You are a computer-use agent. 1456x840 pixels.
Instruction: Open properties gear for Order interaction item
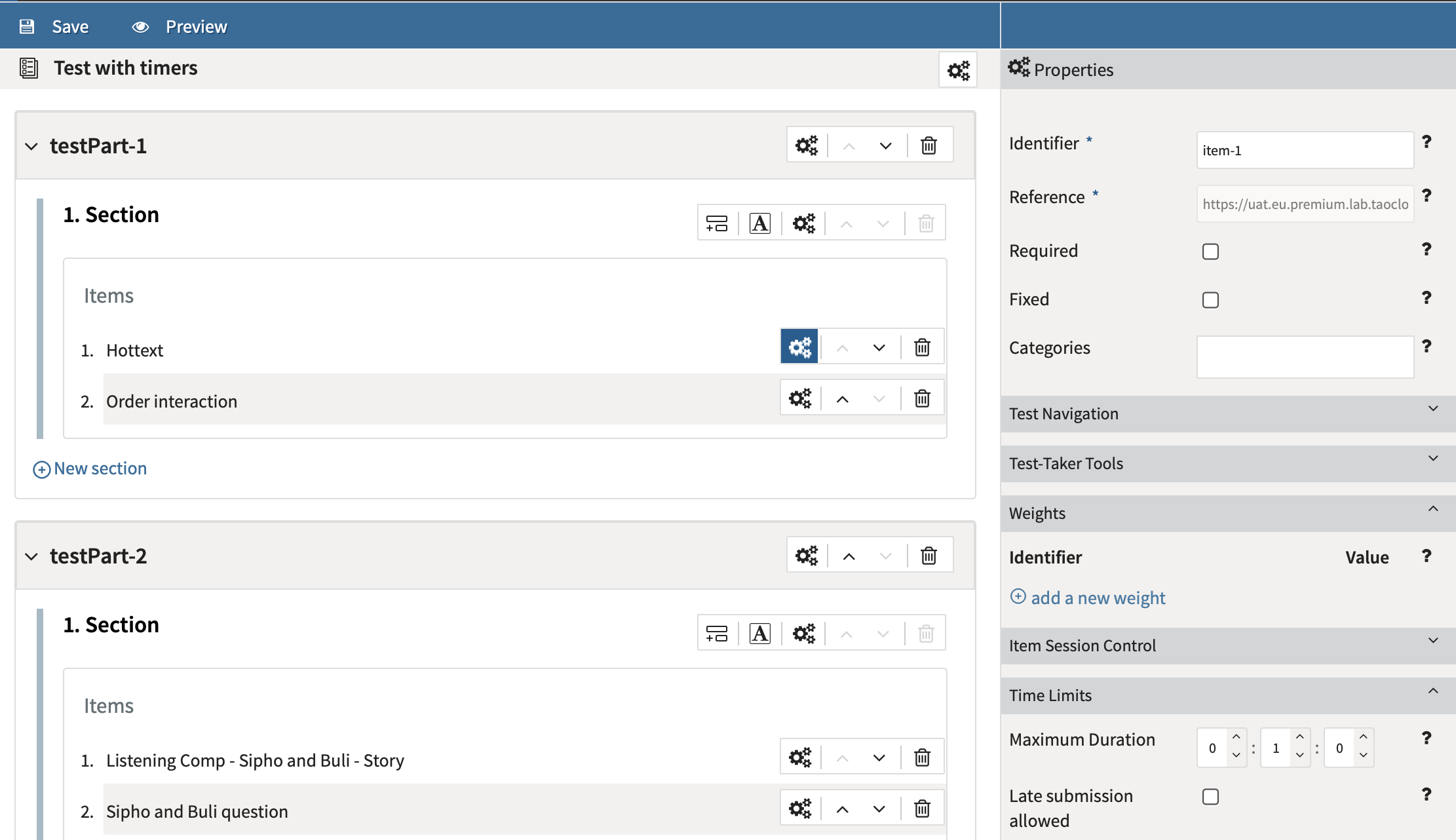tap(799, 398)
